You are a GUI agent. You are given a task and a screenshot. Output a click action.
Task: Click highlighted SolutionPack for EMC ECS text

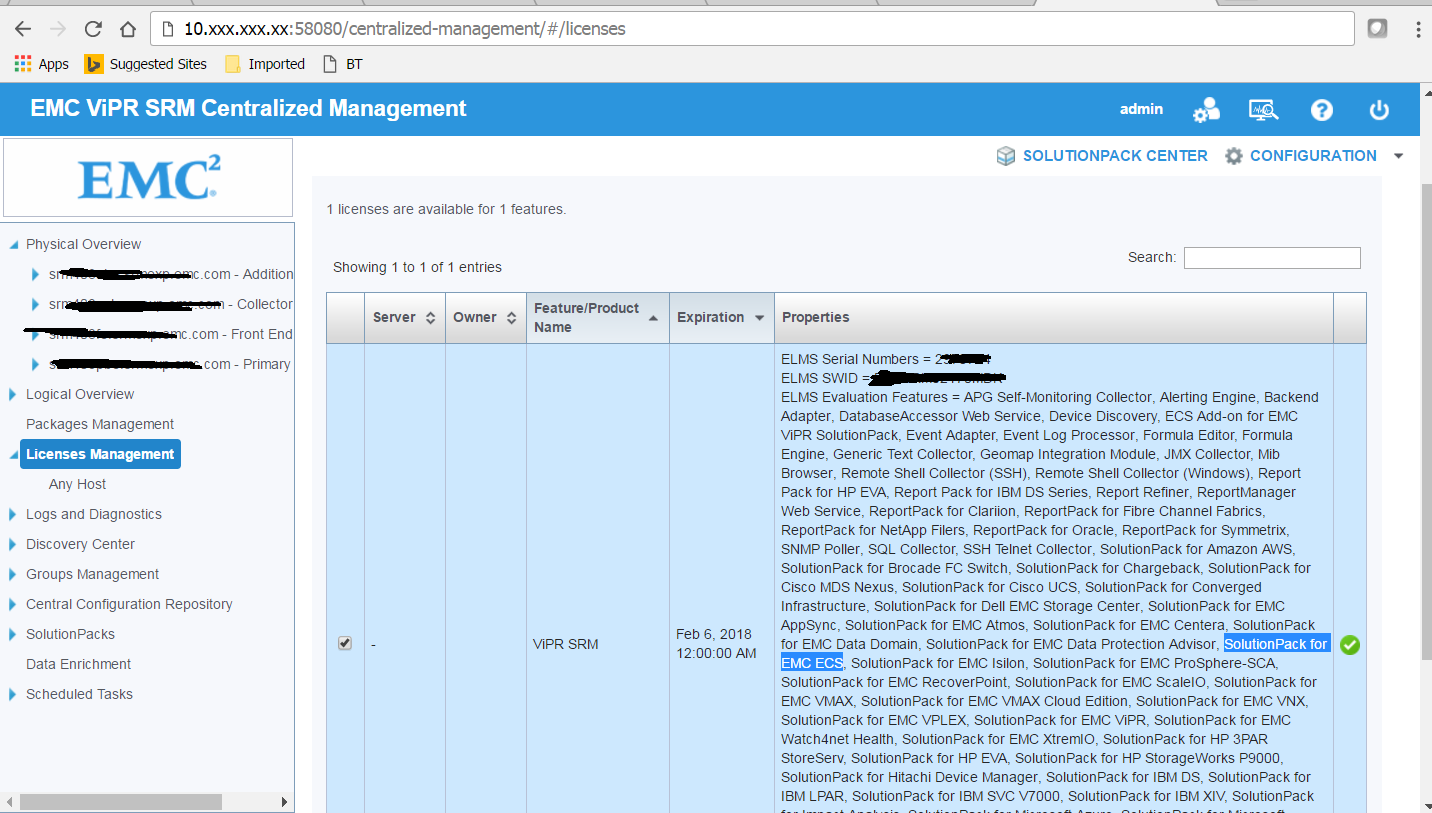click(1276, 644)
